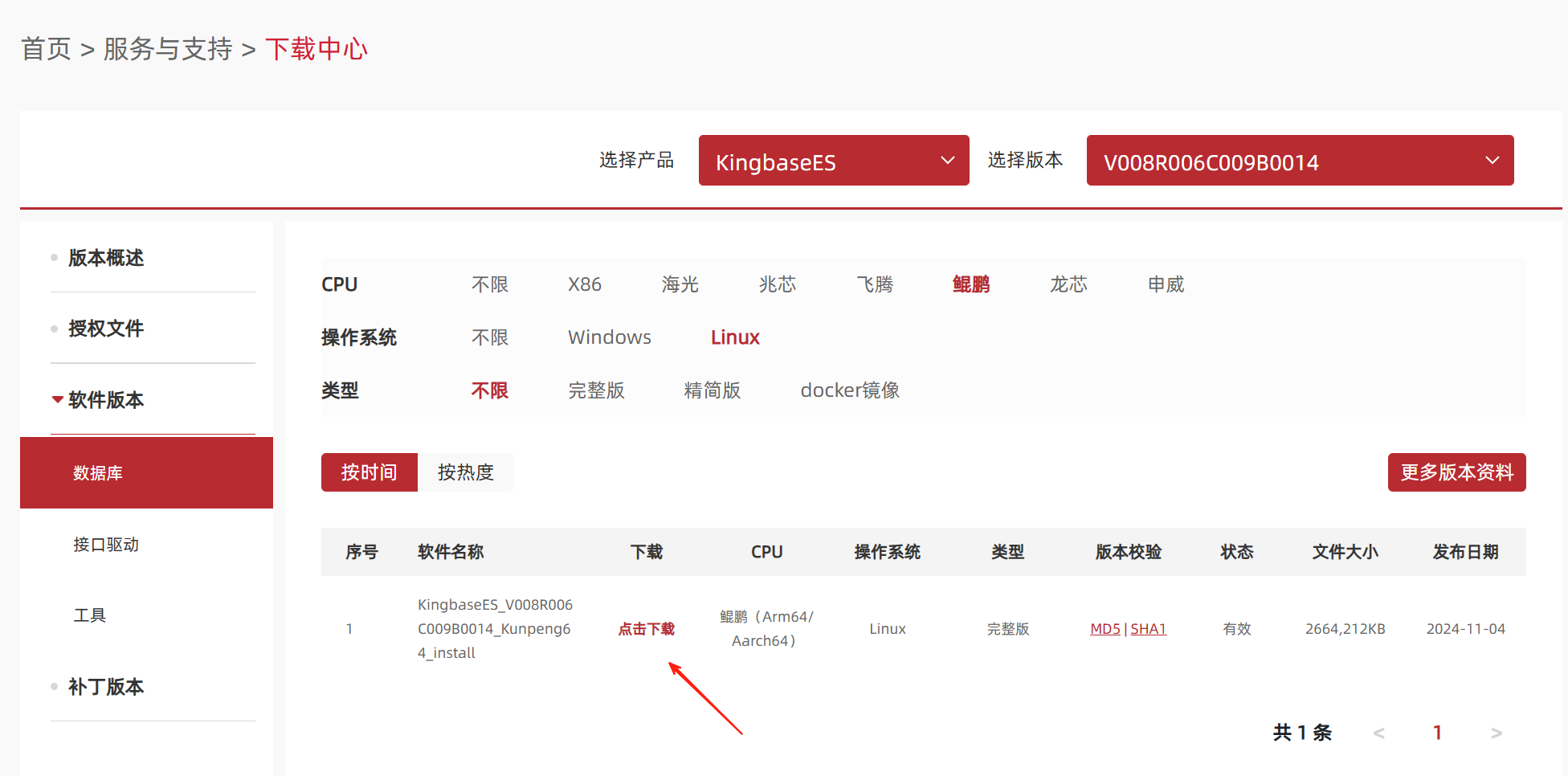1568x776 pixels.
Task: Select 接口驱动 sidebar item
Action: click(106, 545)
